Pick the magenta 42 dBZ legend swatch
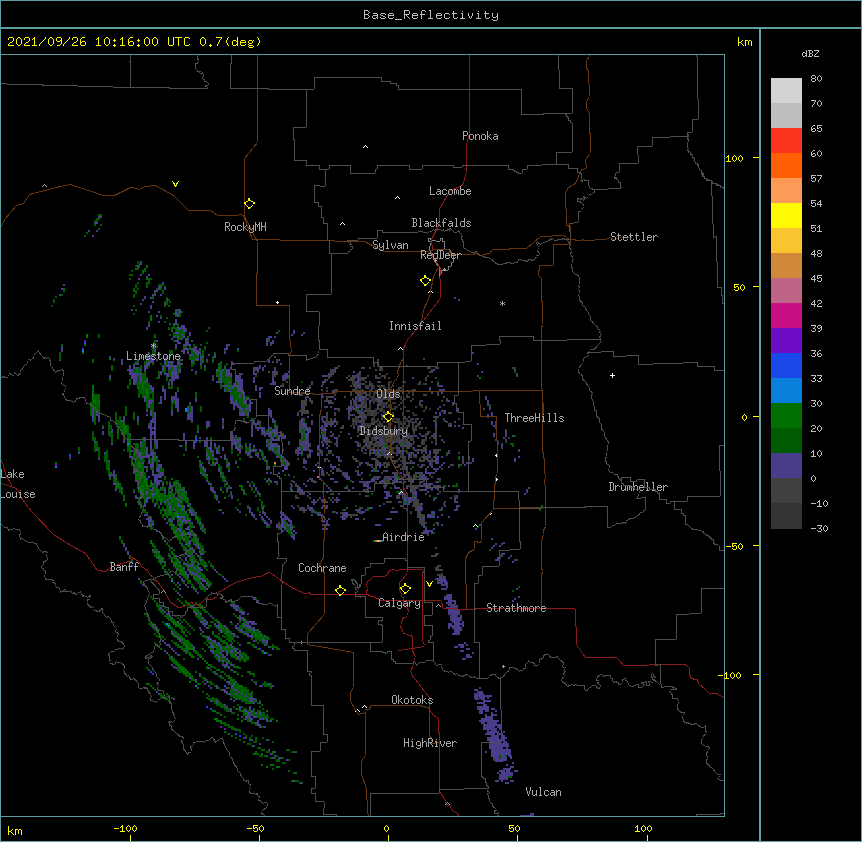The height and width of the screenshot is (842, 862). click(786, 315)
